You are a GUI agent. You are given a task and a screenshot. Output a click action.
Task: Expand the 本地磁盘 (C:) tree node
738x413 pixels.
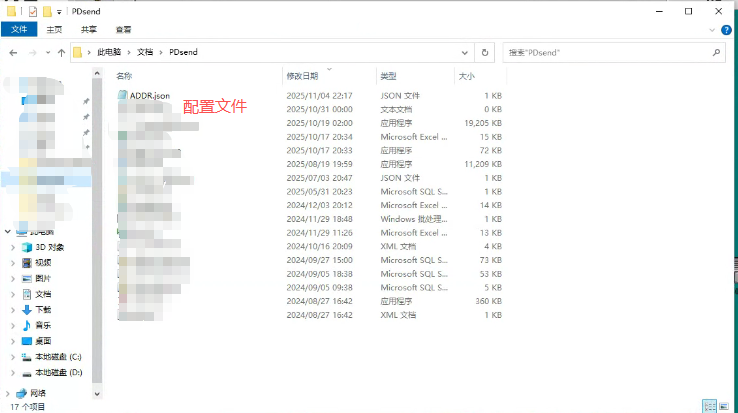point(12,356)
